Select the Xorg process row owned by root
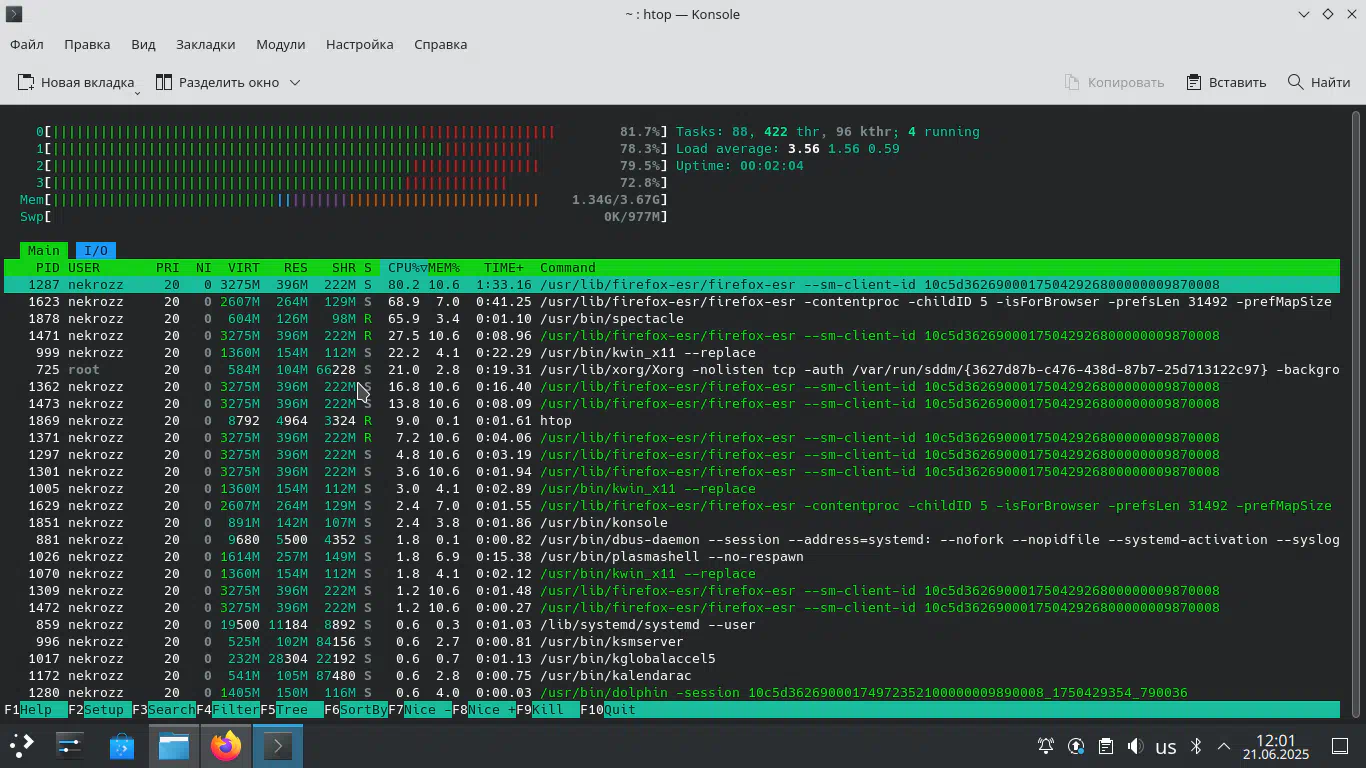This screenshot has width=1366, height=768. (672, 369)
